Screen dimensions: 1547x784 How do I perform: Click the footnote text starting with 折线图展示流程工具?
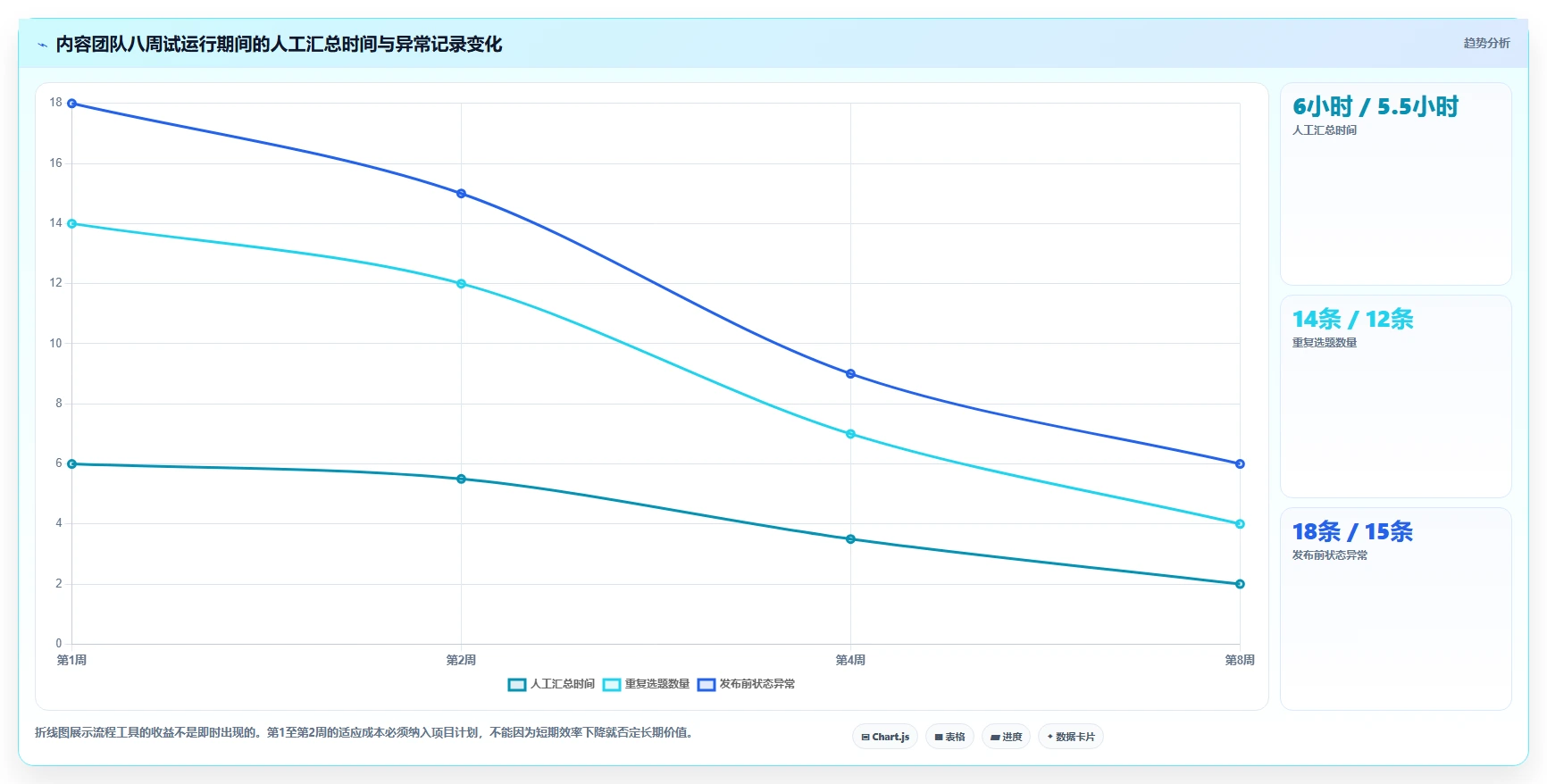364,733
